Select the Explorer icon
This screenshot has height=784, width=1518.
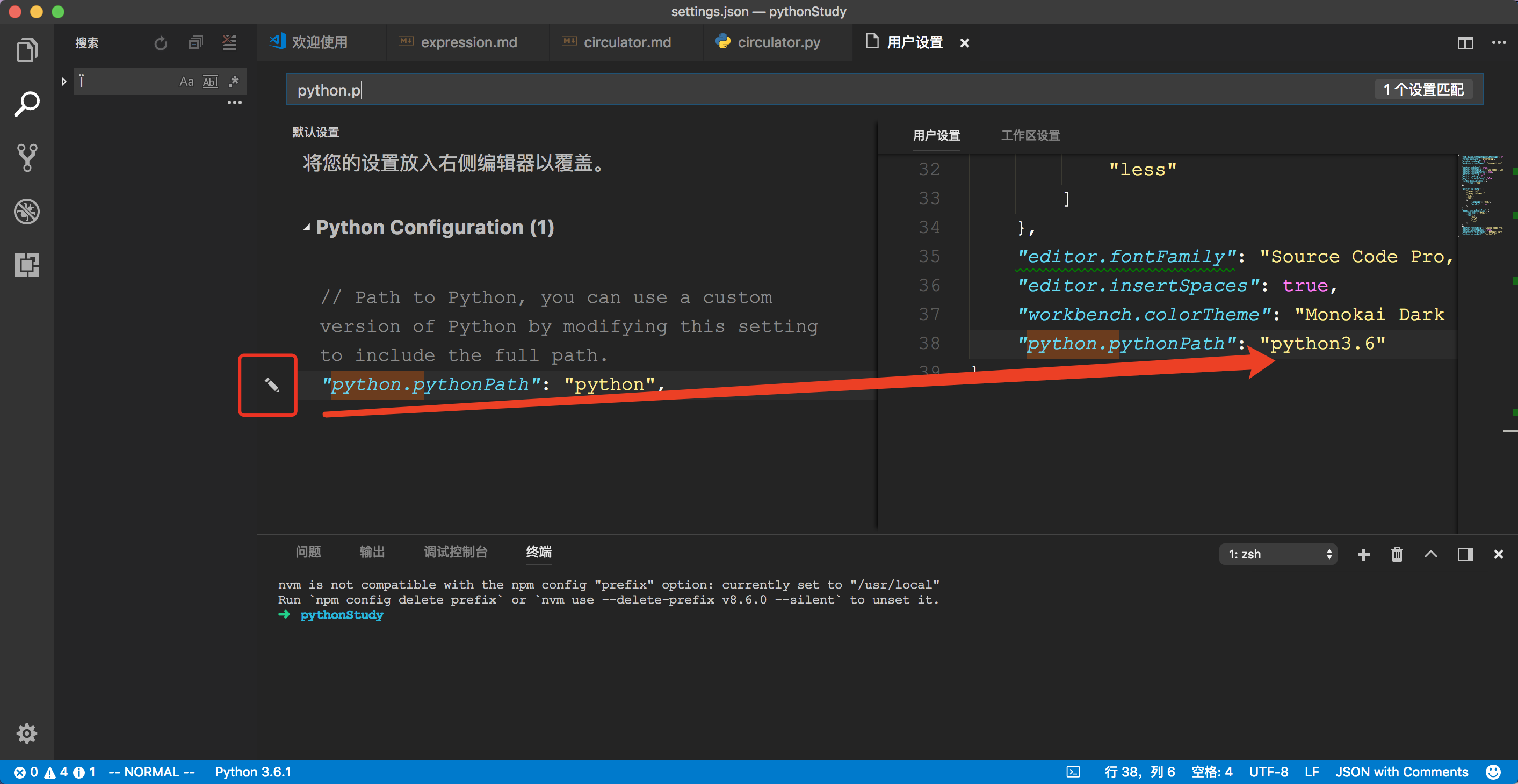point(26,49)
